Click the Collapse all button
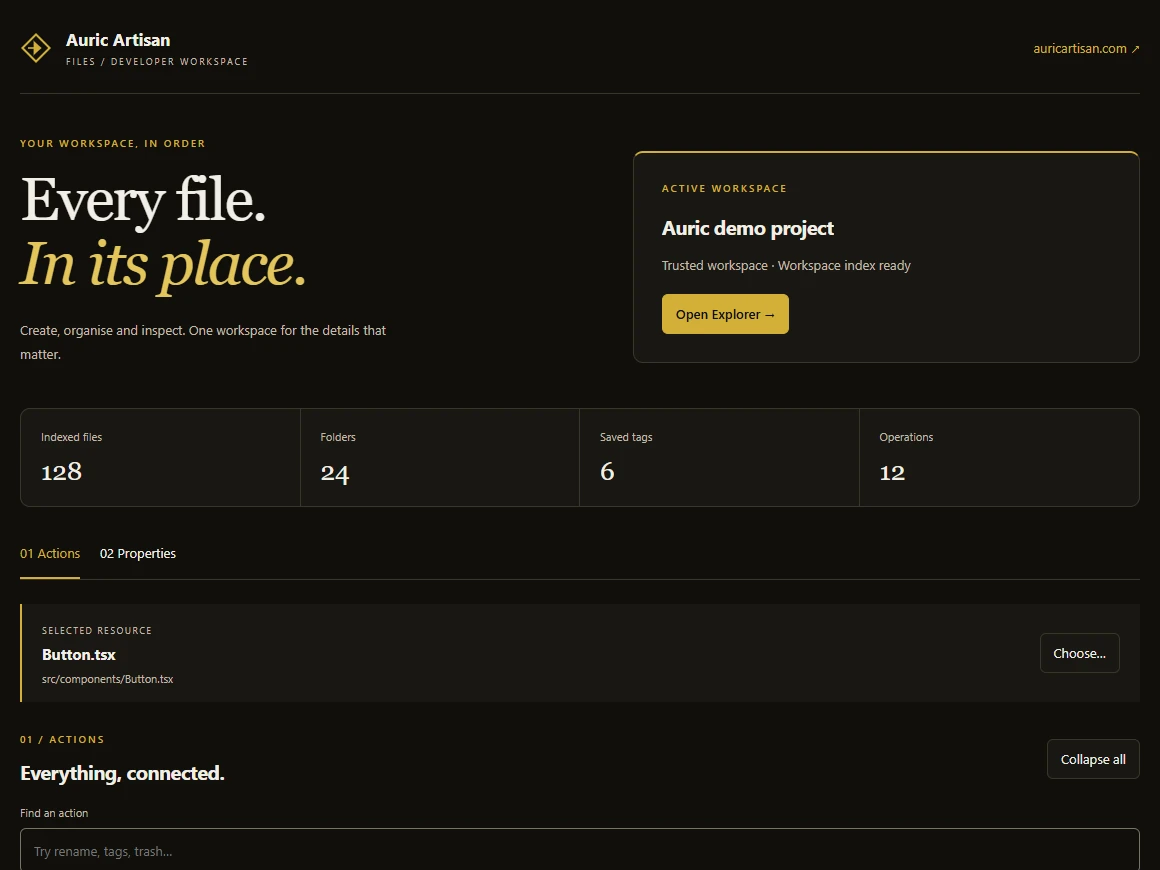 tap(1093, 759)
